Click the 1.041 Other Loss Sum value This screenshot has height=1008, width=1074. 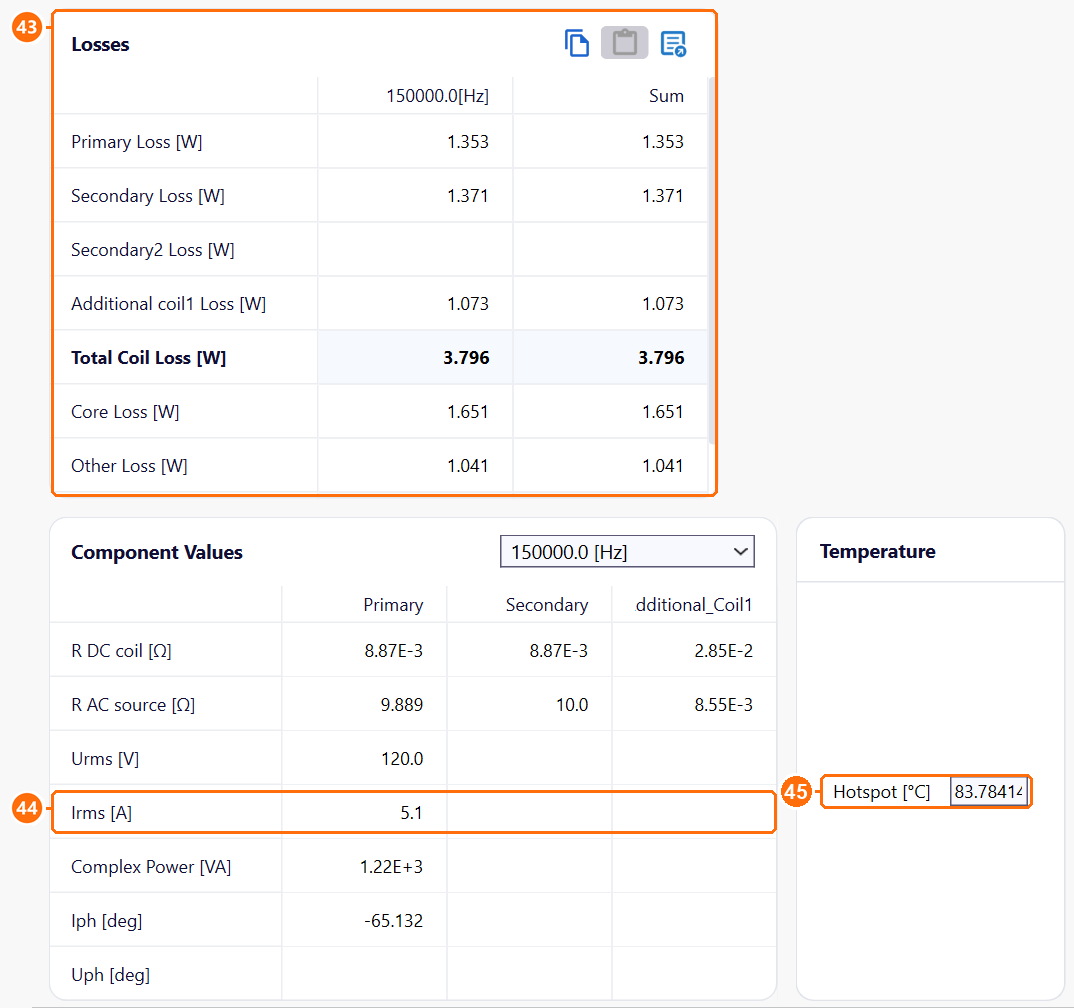[662, 466]
